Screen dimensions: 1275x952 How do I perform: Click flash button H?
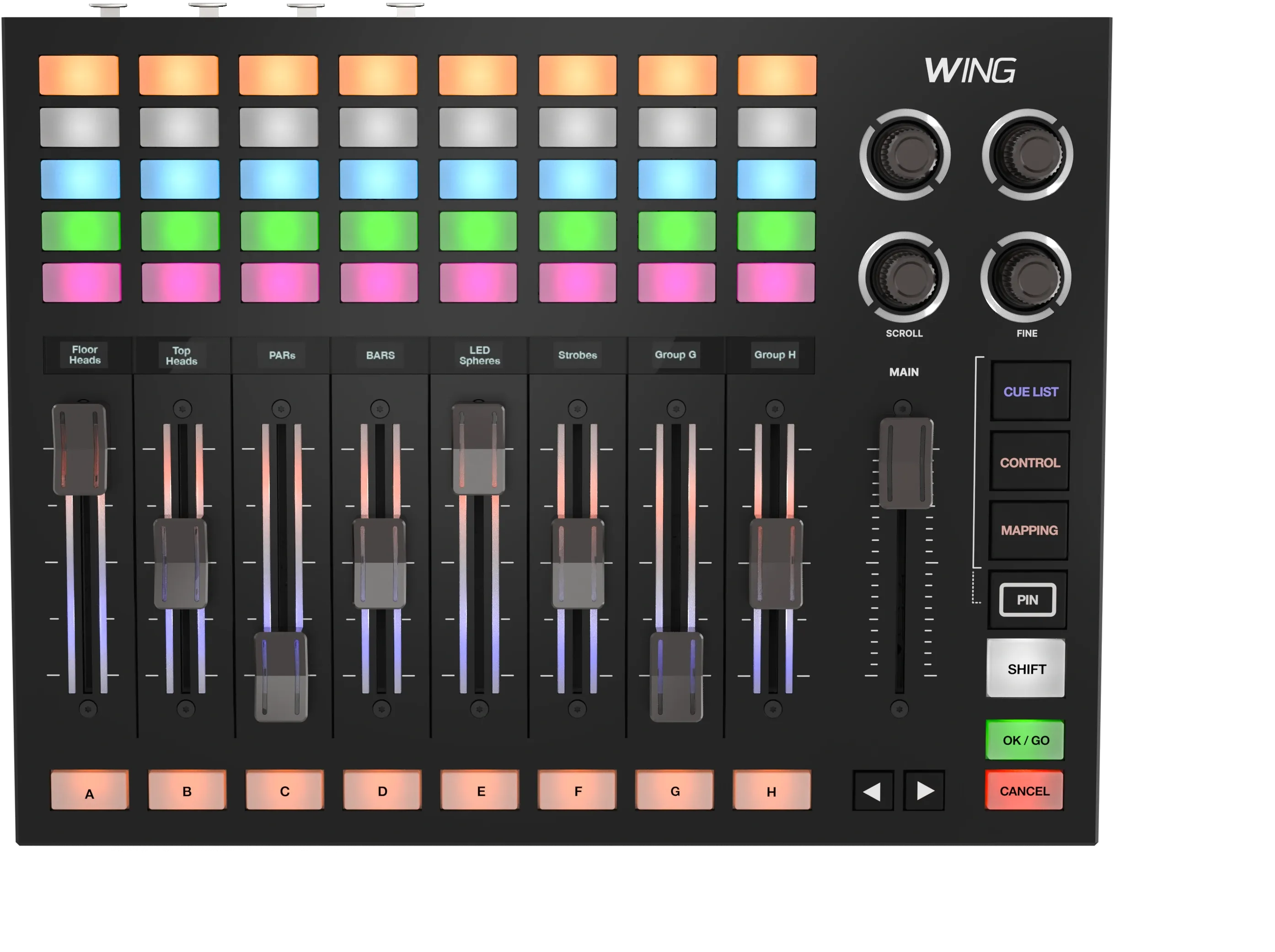[x=772, y=790]
